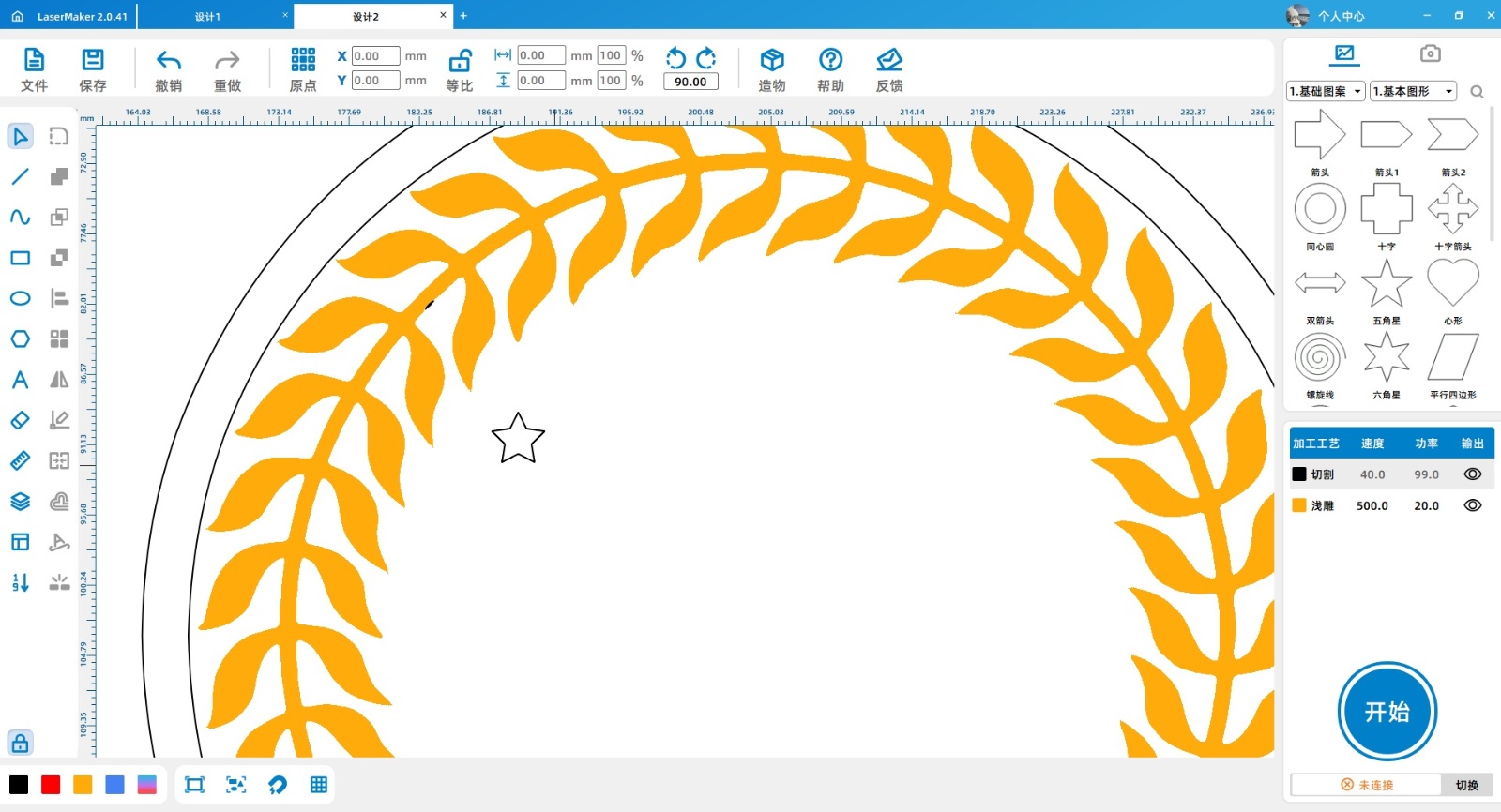Image resolution: width=1501 pixels, height=812 pixels.
Task: Open the 造物 cube icon
Action: click(771, 61)
